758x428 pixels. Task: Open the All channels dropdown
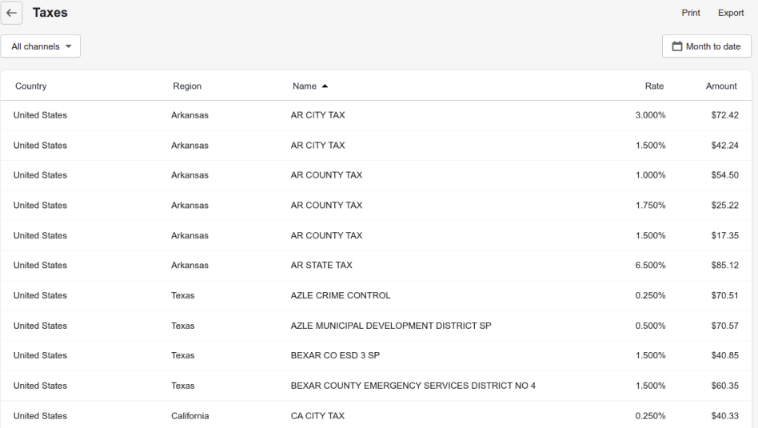pos(41,46)
